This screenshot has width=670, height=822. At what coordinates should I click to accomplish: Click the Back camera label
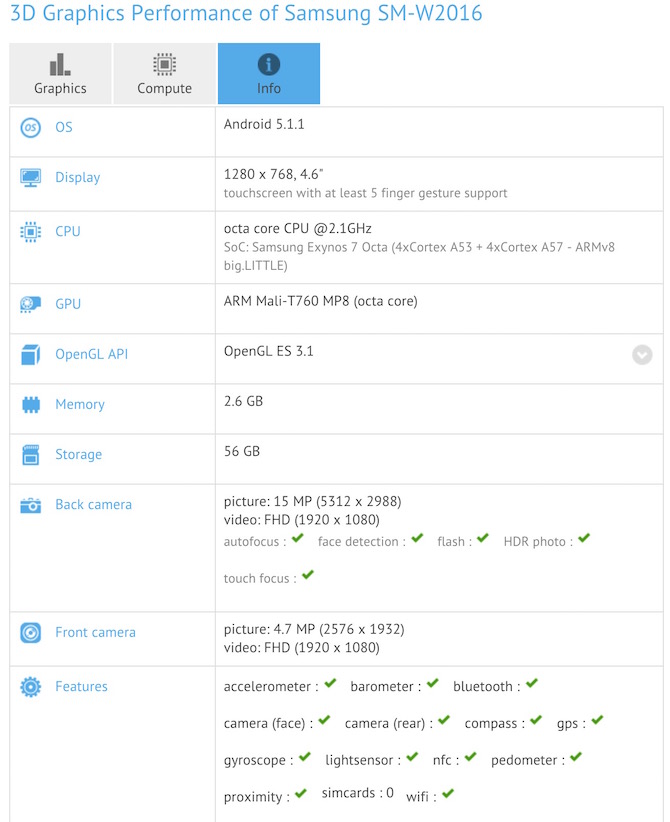point(93,505)
